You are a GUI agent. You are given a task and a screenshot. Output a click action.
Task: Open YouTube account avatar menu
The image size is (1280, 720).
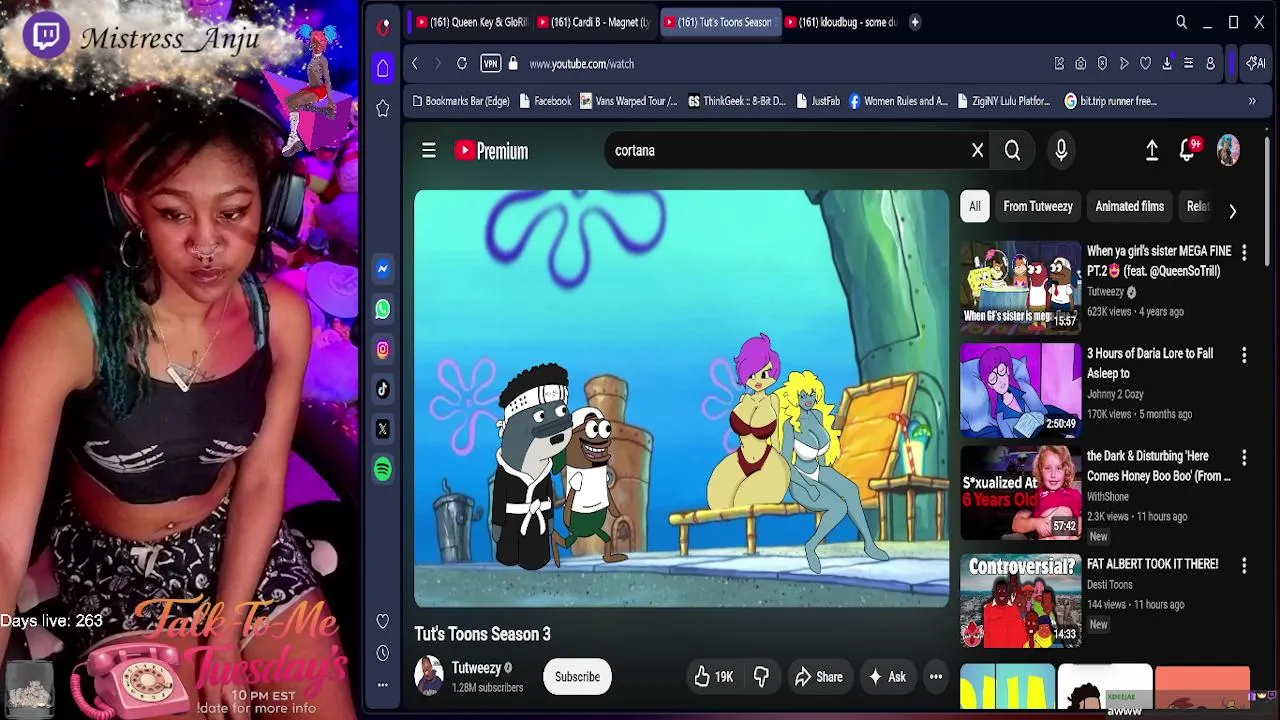click(x=1228, y=150)
